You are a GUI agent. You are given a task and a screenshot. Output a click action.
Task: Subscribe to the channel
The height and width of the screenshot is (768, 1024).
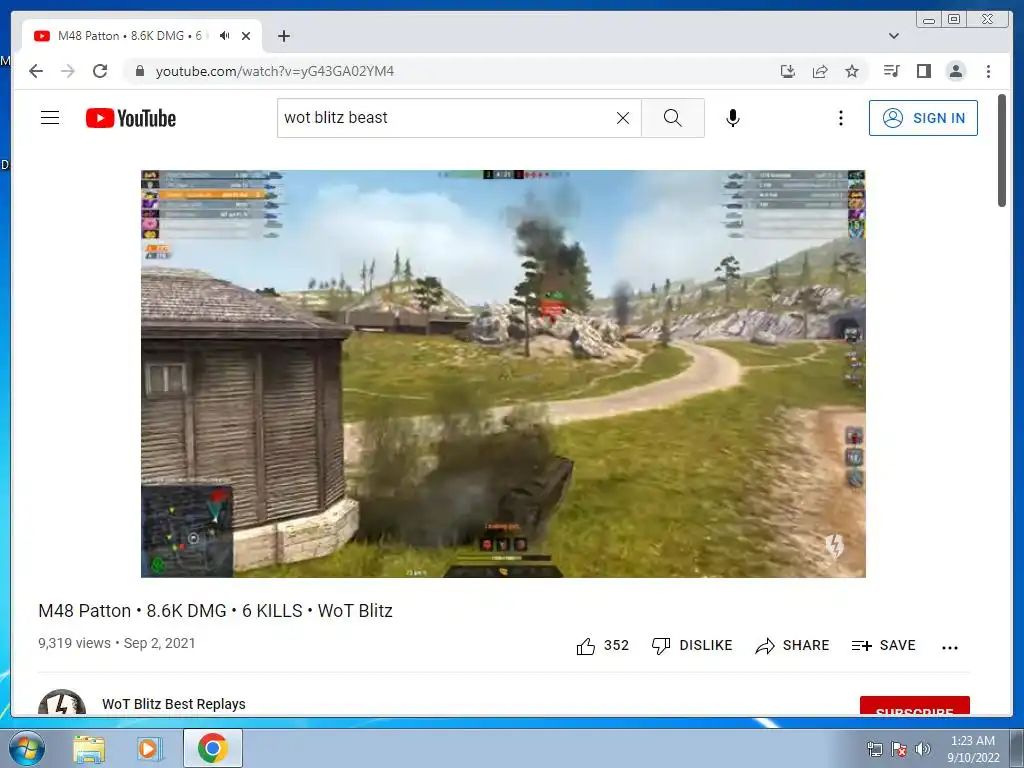point(914,706)
